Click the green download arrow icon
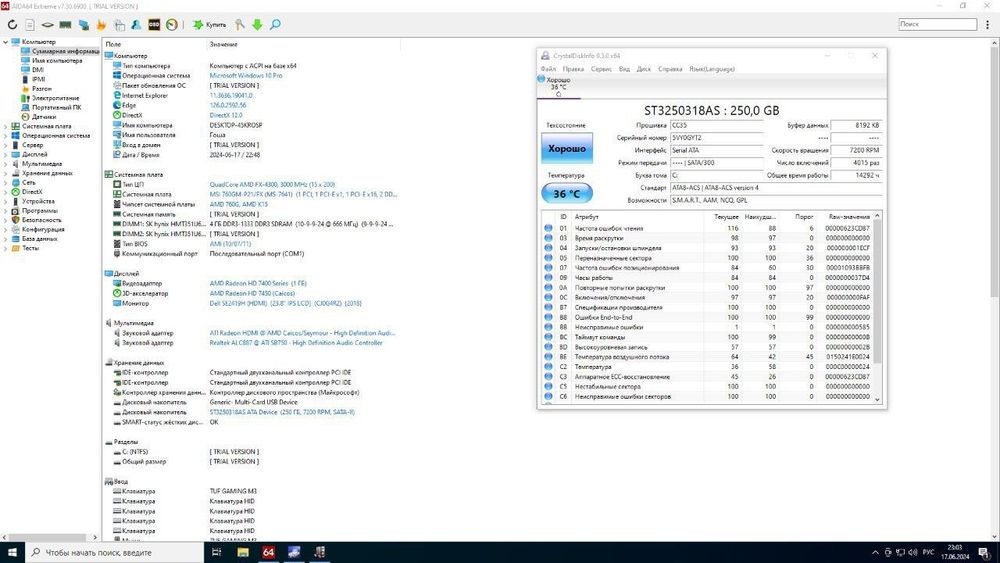This screenshot has width=1000, height=563. tap(257, 25)
